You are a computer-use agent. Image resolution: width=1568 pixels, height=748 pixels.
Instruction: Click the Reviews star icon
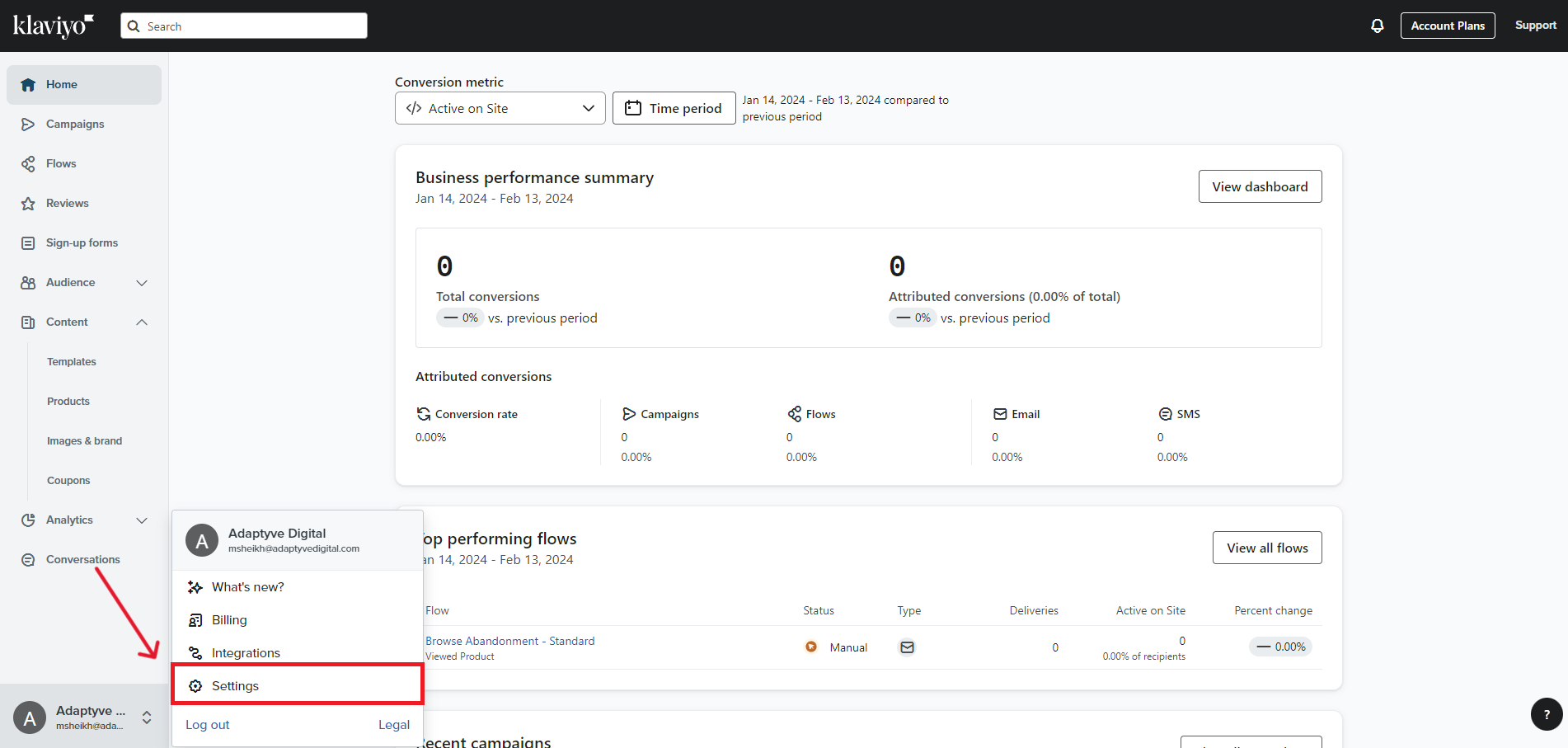click(x=28, y=204)
